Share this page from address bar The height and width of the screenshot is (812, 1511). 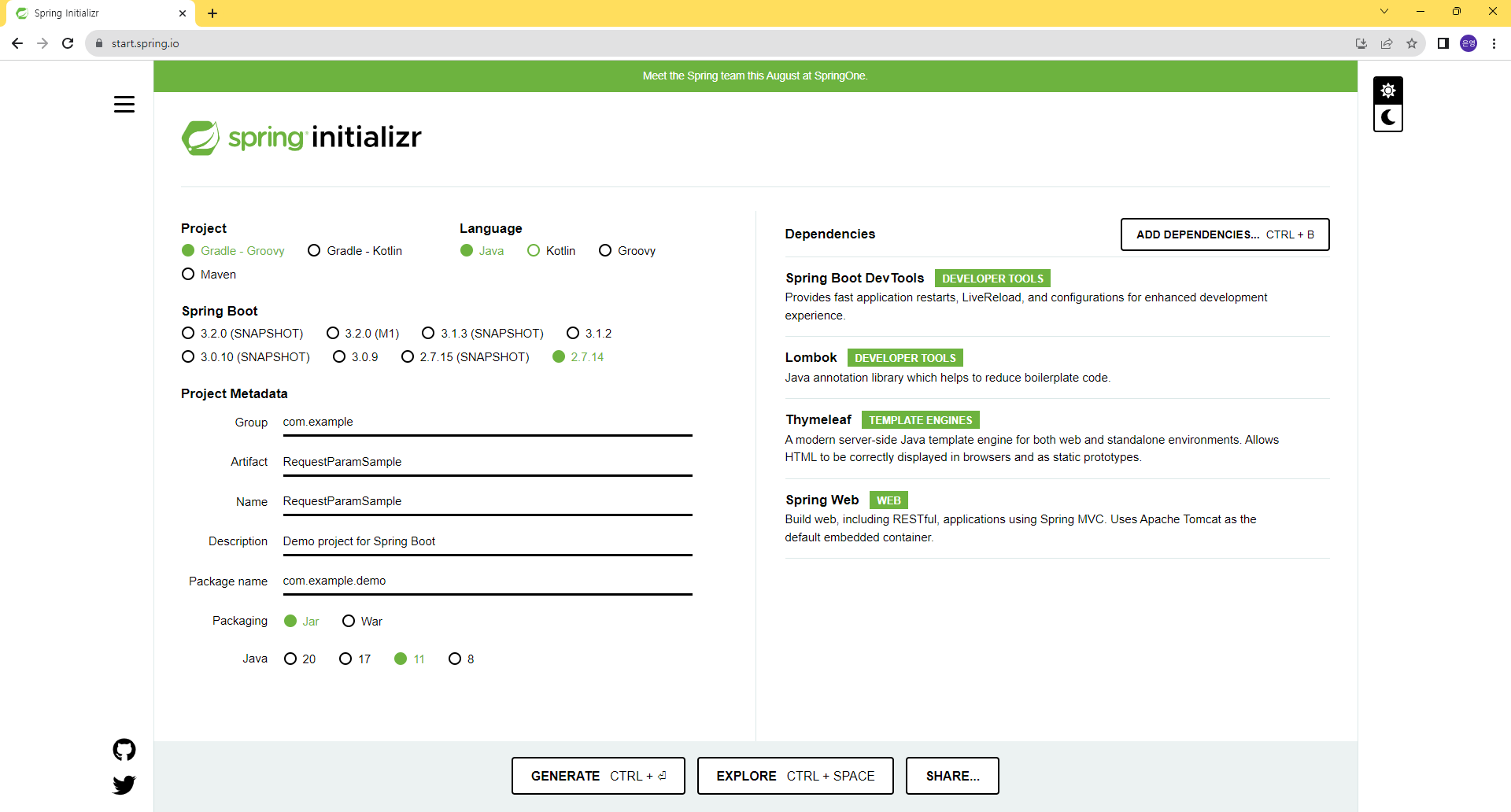[x=1387, y=43]
